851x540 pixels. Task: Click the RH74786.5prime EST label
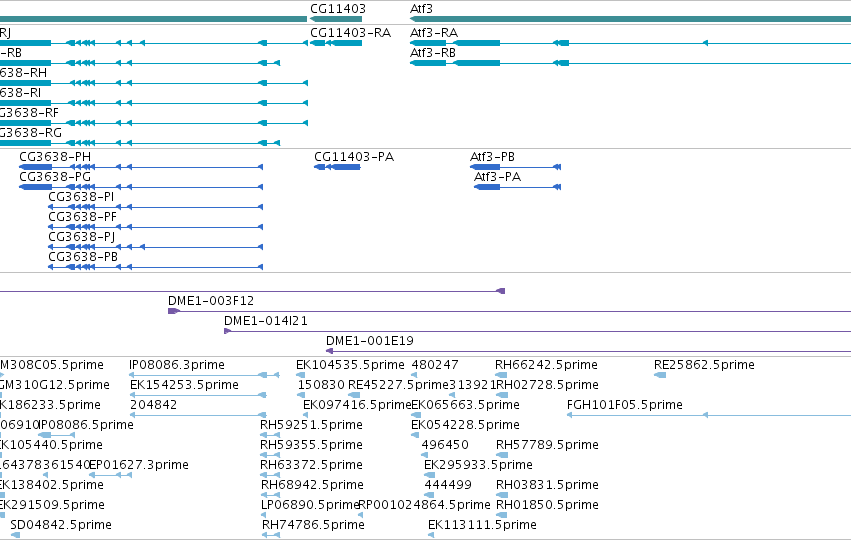point(313,525)
